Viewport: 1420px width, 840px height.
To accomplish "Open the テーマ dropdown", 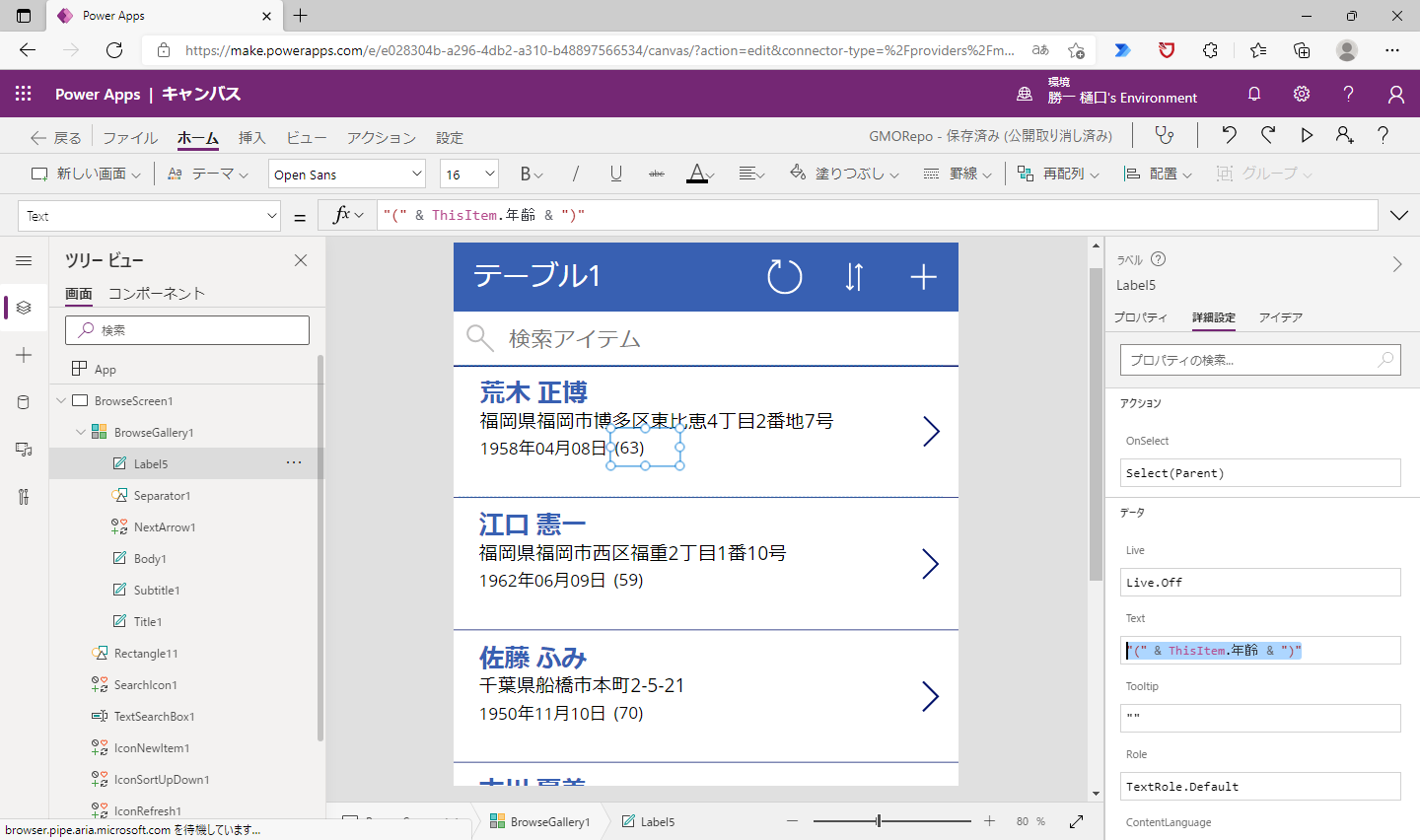I will pos(206,174).
